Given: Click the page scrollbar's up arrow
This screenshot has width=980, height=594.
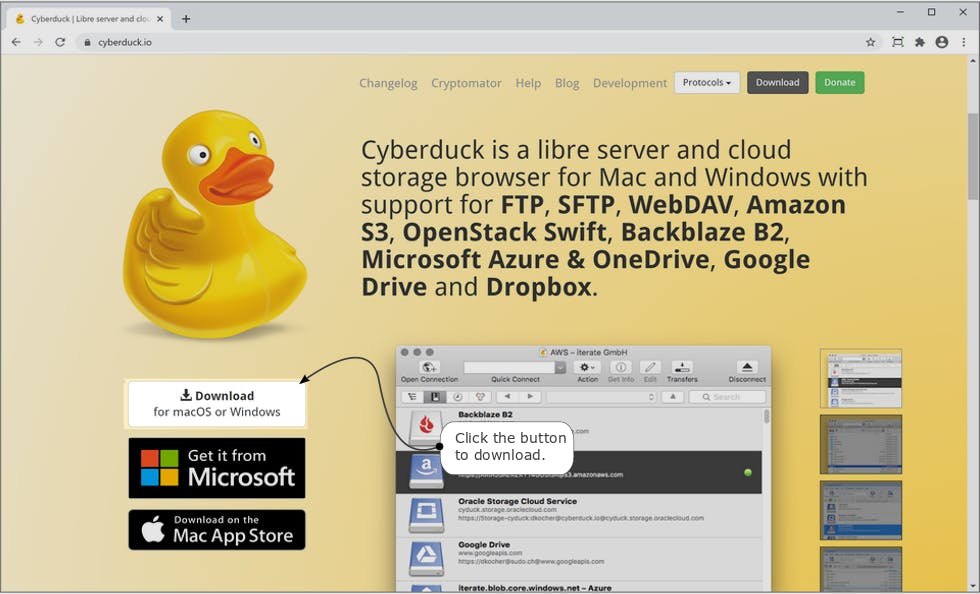Looking at the screenshot, I should (972, 61).
